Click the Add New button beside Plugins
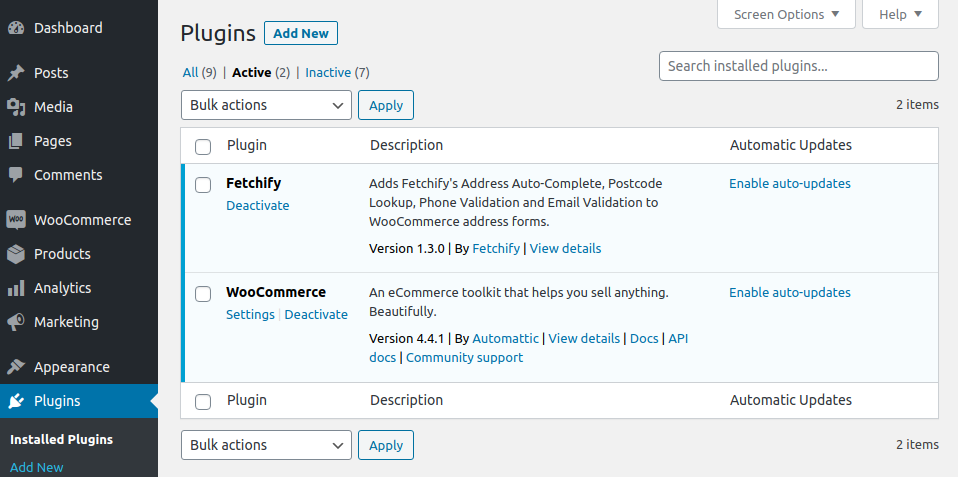This screenshot has width=958, height=477. point(301,34)
